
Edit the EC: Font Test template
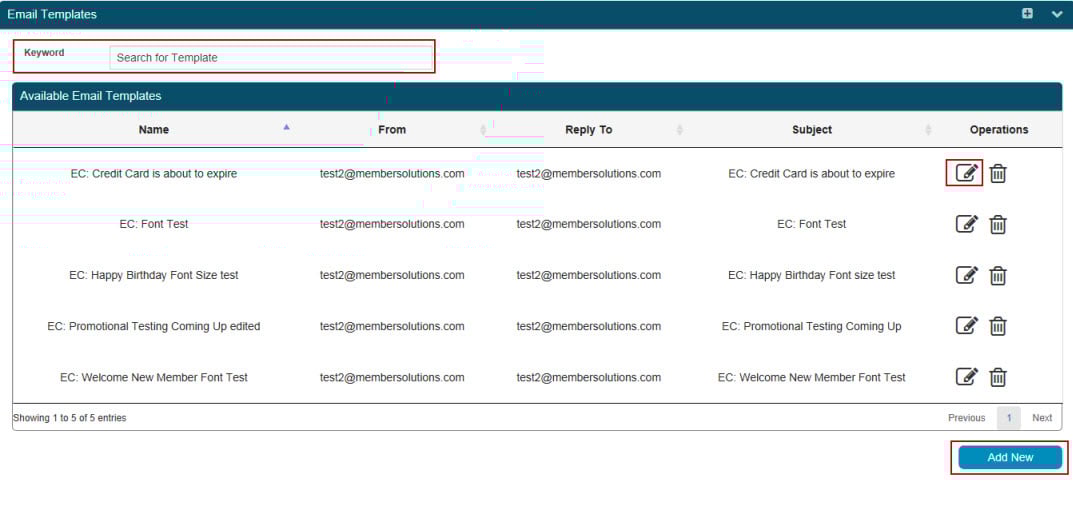pos(965,224)
